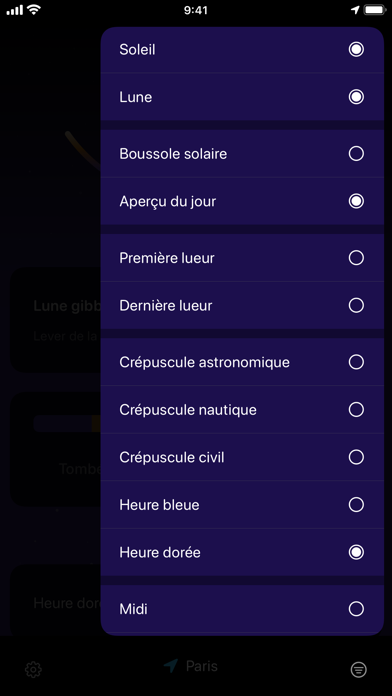Enable the Dernière lueur option
392x696 pixels.
pyautogui.click(x=356, y=305)
